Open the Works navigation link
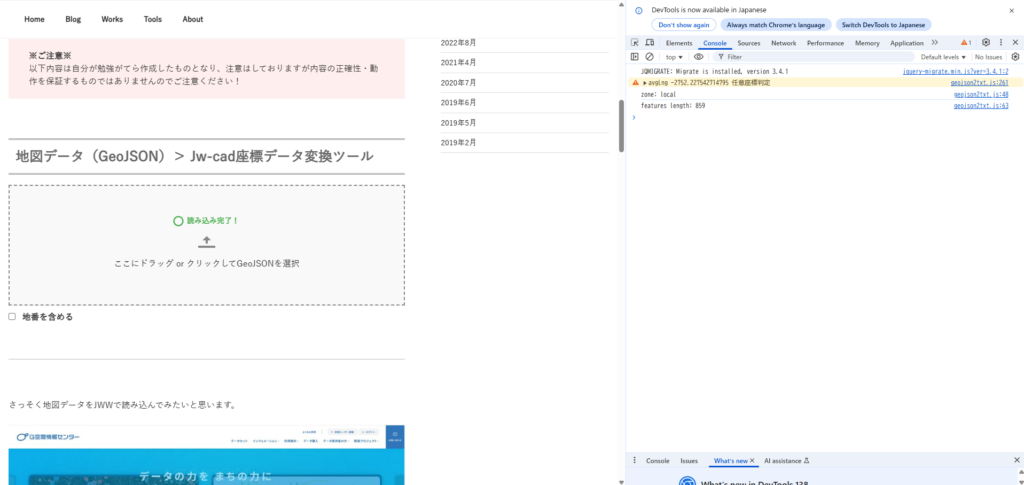1024x485 pixels. pyautogui.click(x=112, y=19)
